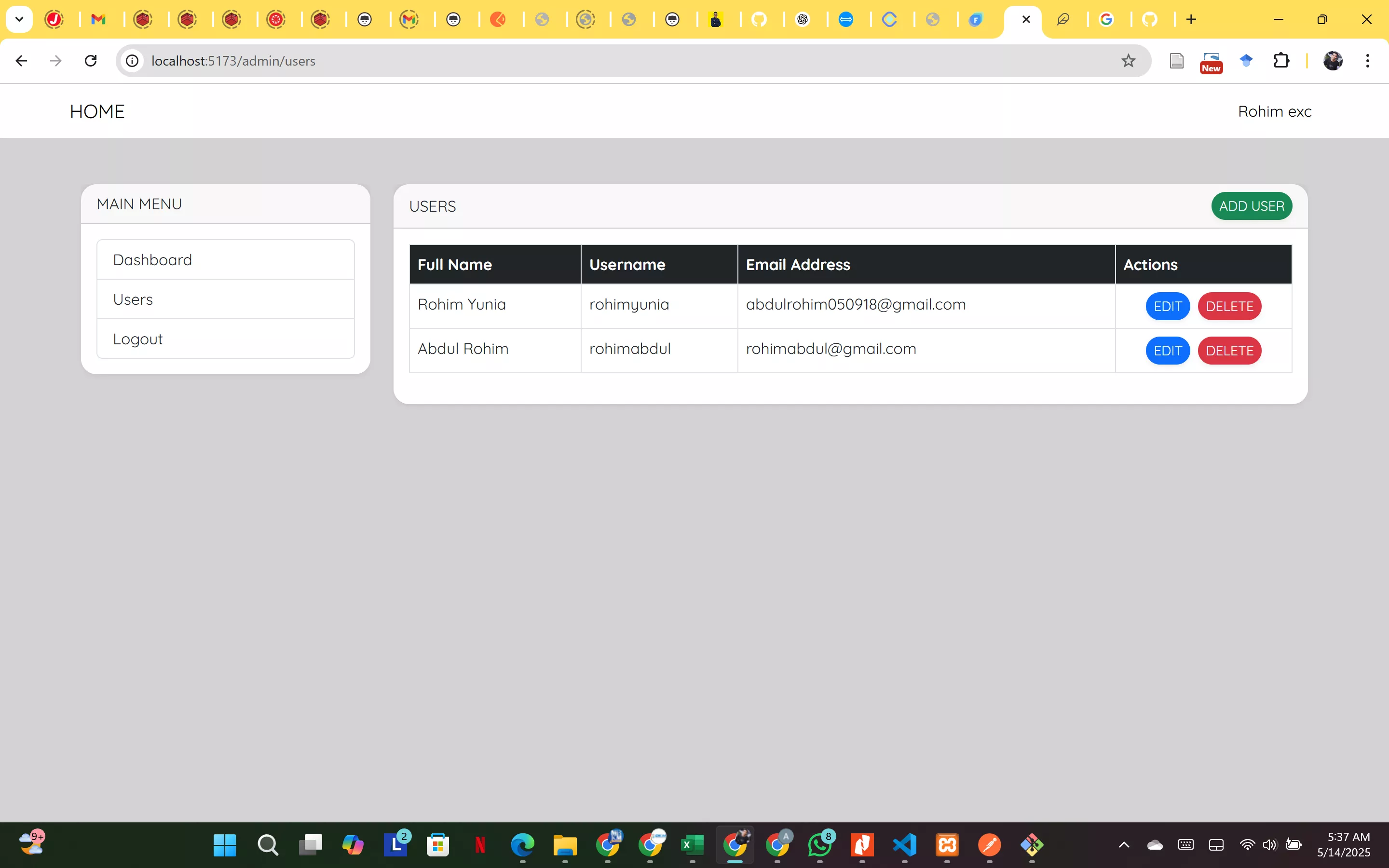Click the browser back arrow
1389x868 pixels.
pyautogui.click(x=21, y=61)
